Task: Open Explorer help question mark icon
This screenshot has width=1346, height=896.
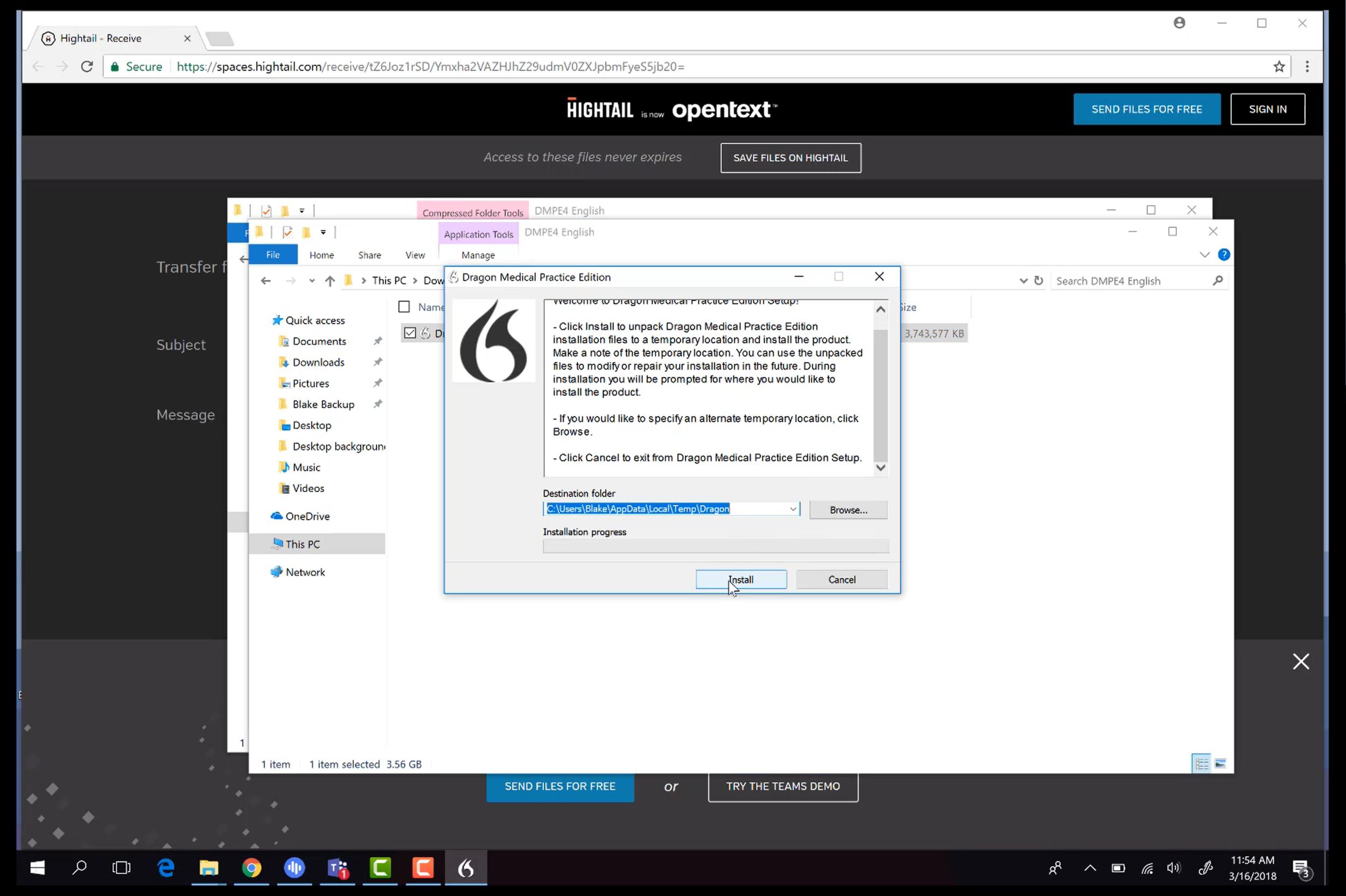Action: pyautogui.click(x=1224, y=254)
